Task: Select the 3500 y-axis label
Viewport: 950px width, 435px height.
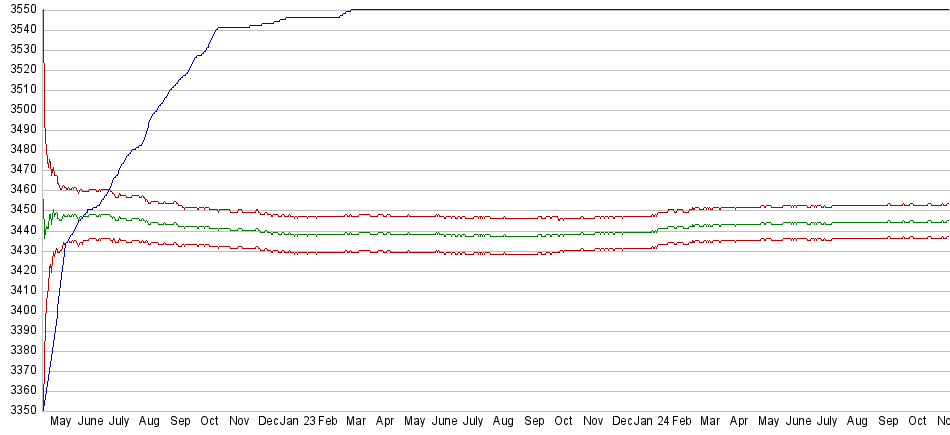Action: point(19,110)
